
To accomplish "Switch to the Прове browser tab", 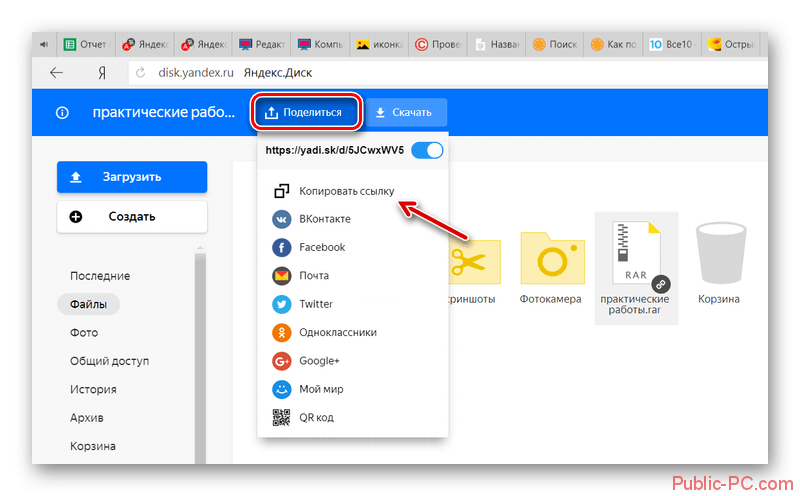I will [x=438, y=45].
